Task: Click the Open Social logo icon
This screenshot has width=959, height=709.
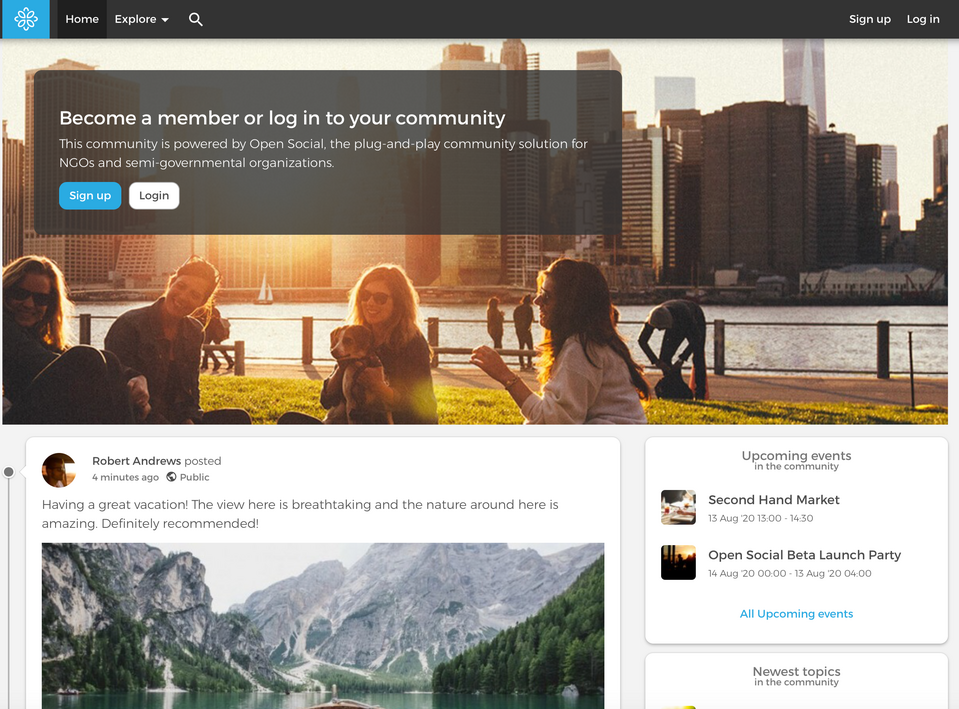Action: click(25, 19)
